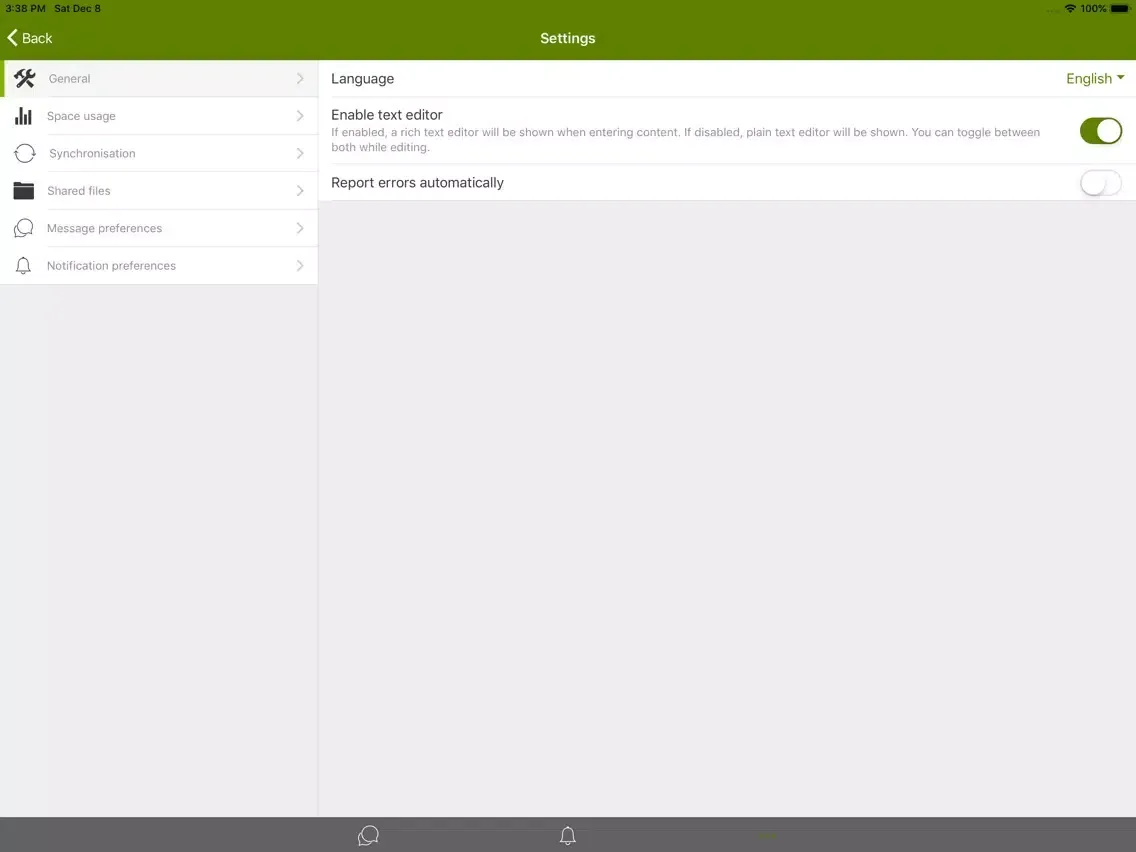Select the Synchronisation settings label

coord(92,154)
